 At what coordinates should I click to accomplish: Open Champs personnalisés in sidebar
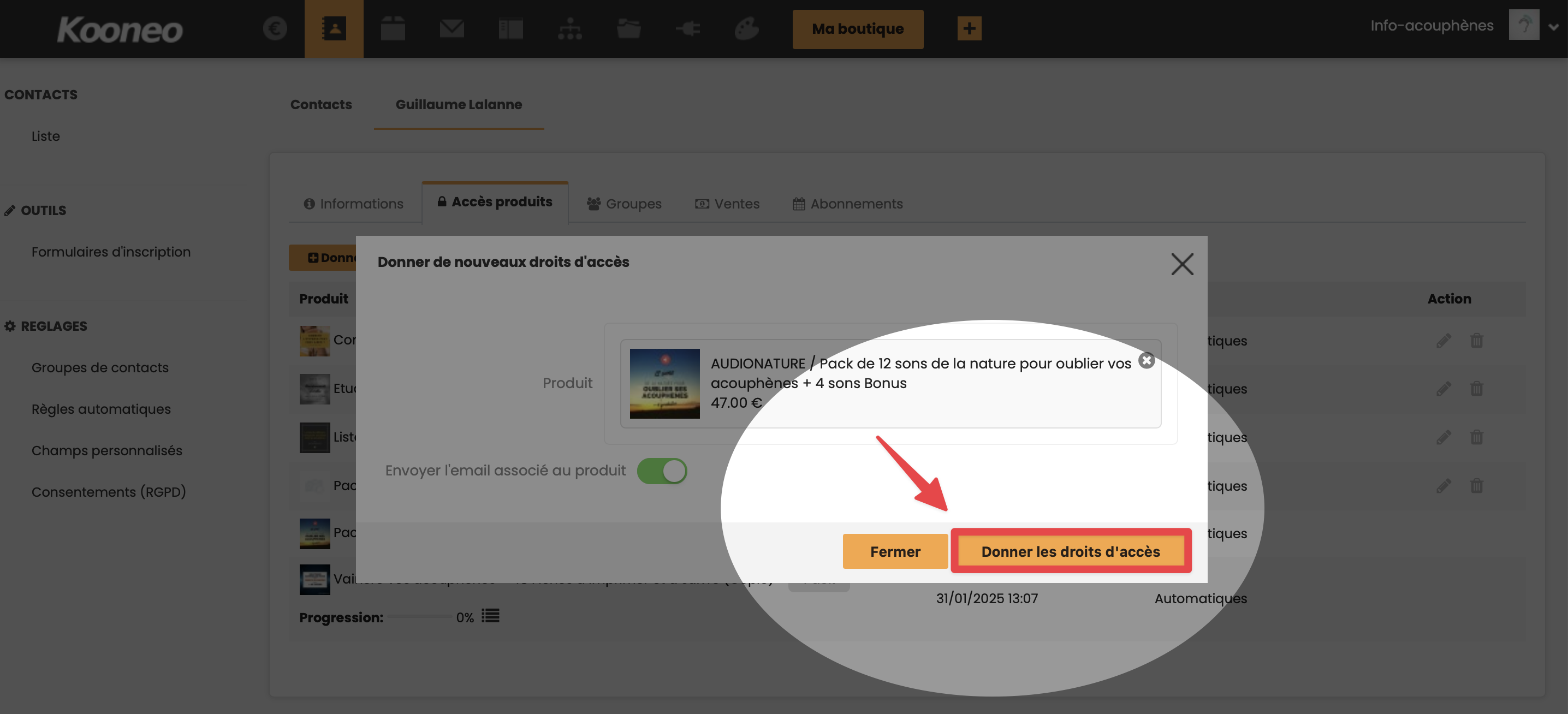pos(106,450)
